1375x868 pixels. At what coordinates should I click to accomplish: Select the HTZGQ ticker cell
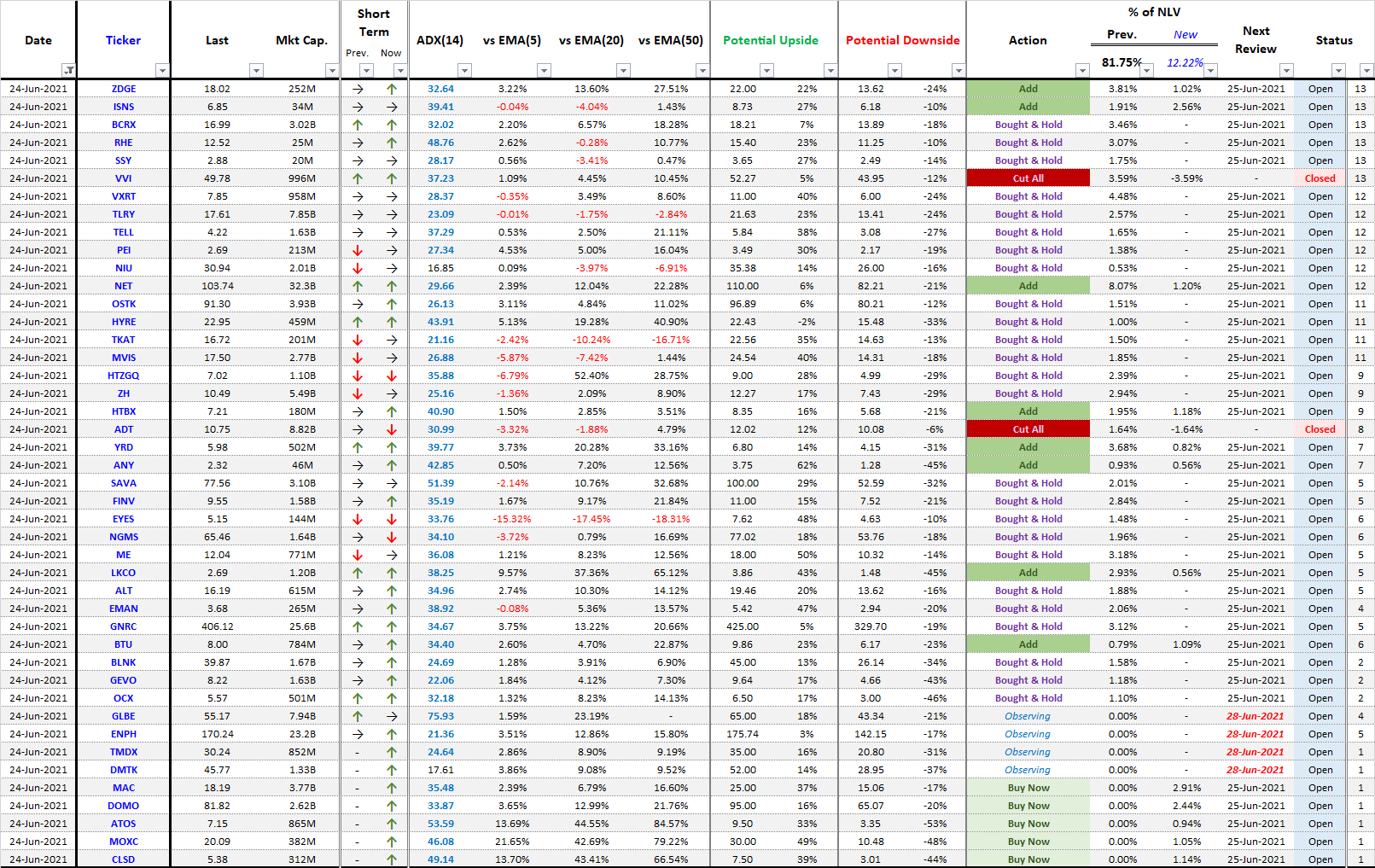[x=124, y=376]
